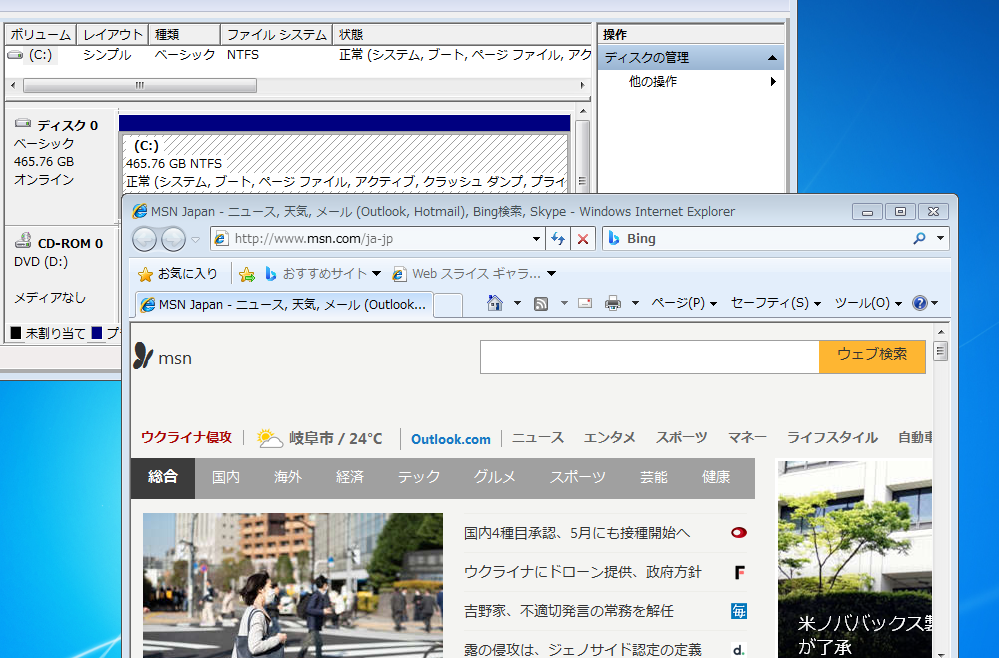Select the 総合 news tab

(162, 477)
